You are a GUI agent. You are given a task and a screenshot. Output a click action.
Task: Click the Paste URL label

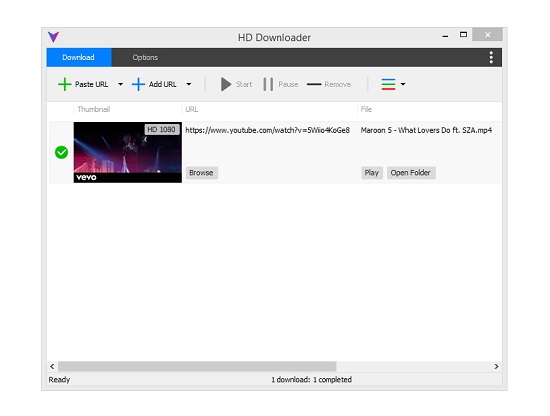pos(92,84)
